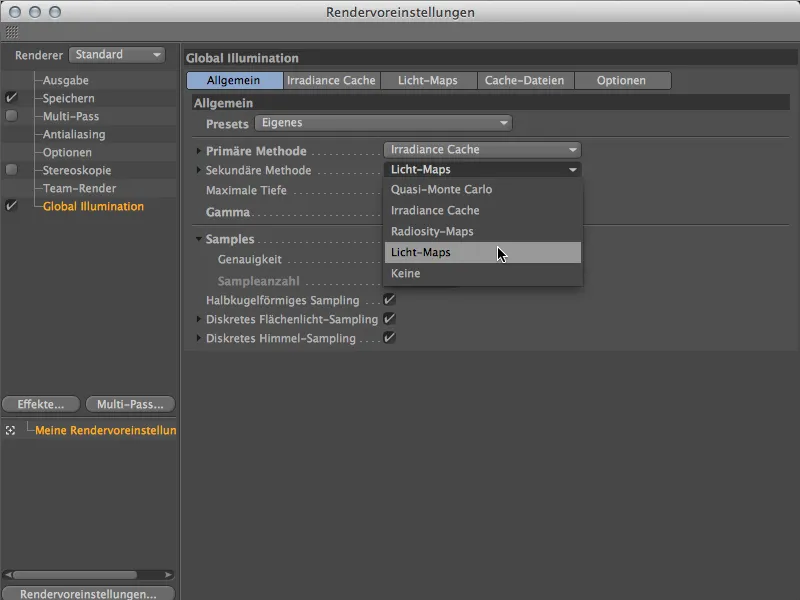Select Multi-Pass in the settings tree
Image resolution: width=800 pixels, height=600 pixels.
coord(71,116)
